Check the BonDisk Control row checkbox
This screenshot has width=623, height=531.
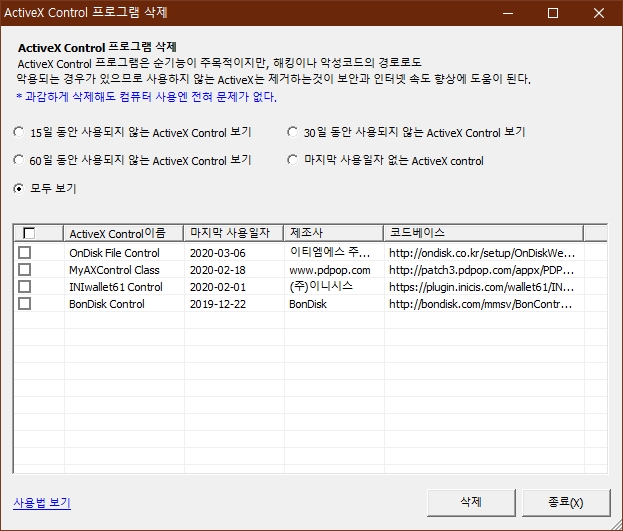[25, 304]
